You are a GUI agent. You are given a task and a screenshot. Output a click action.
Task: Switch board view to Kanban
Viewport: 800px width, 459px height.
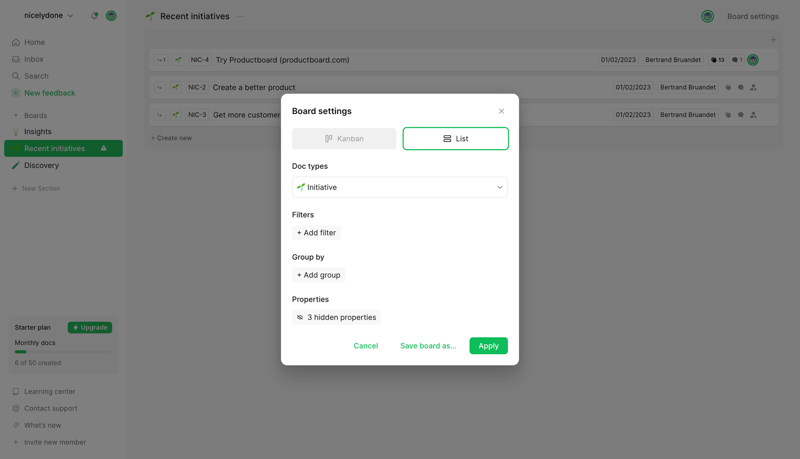(344, 139)
